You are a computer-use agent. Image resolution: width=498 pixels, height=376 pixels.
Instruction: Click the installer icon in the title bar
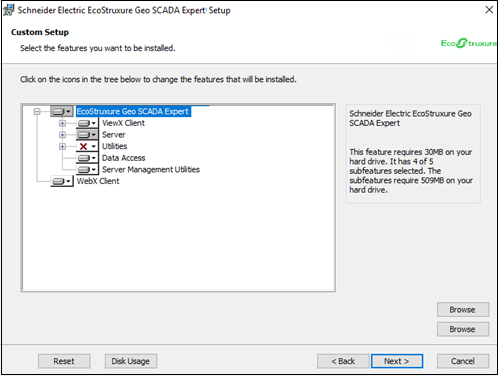pyautogui.click(x=9, y=10)
